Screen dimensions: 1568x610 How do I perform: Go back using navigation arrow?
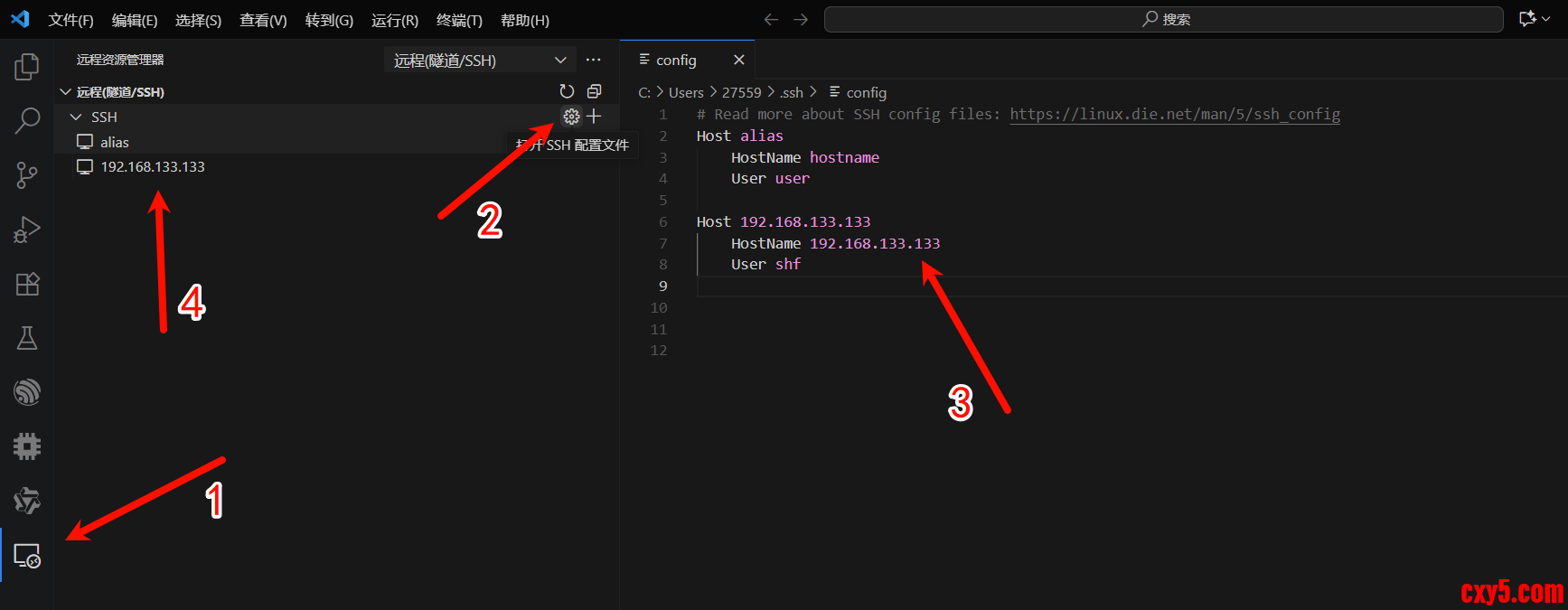(x=771, y=20)
